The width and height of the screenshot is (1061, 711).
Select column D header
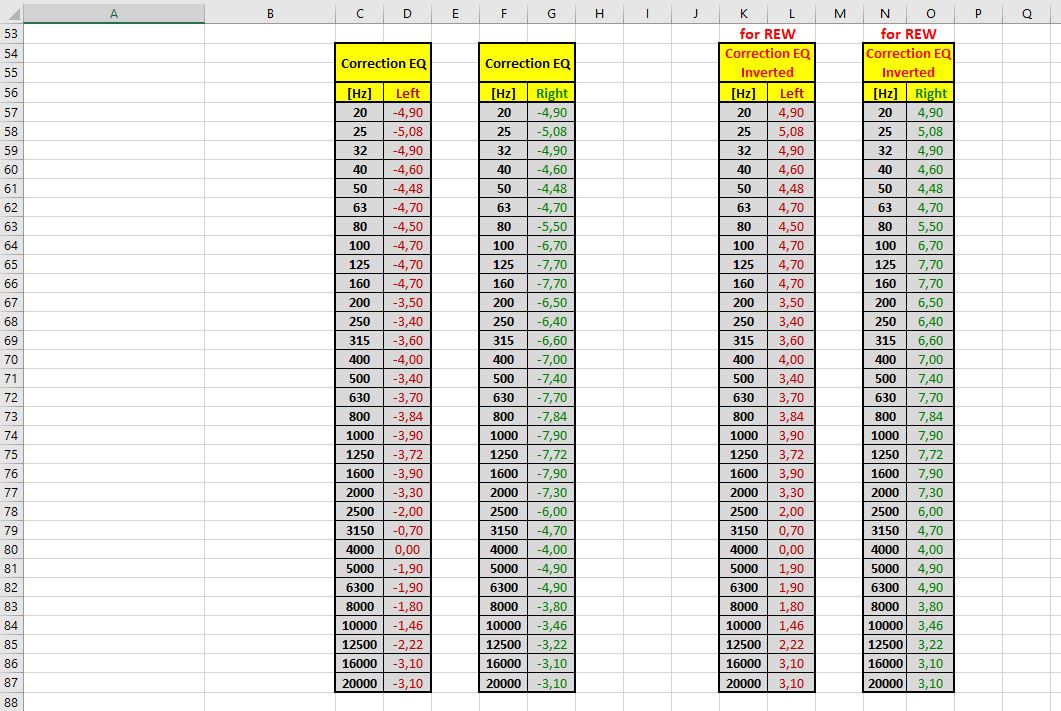(407, 13)
